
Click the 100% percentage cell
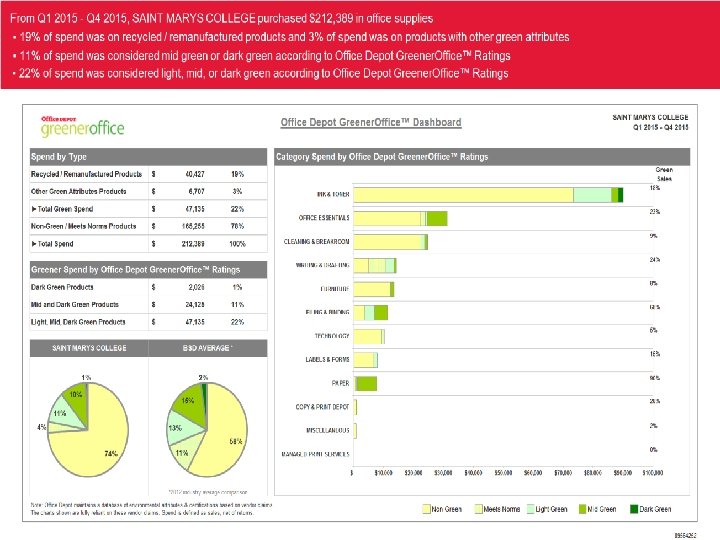pyautogui.click(x=237, y=244)
